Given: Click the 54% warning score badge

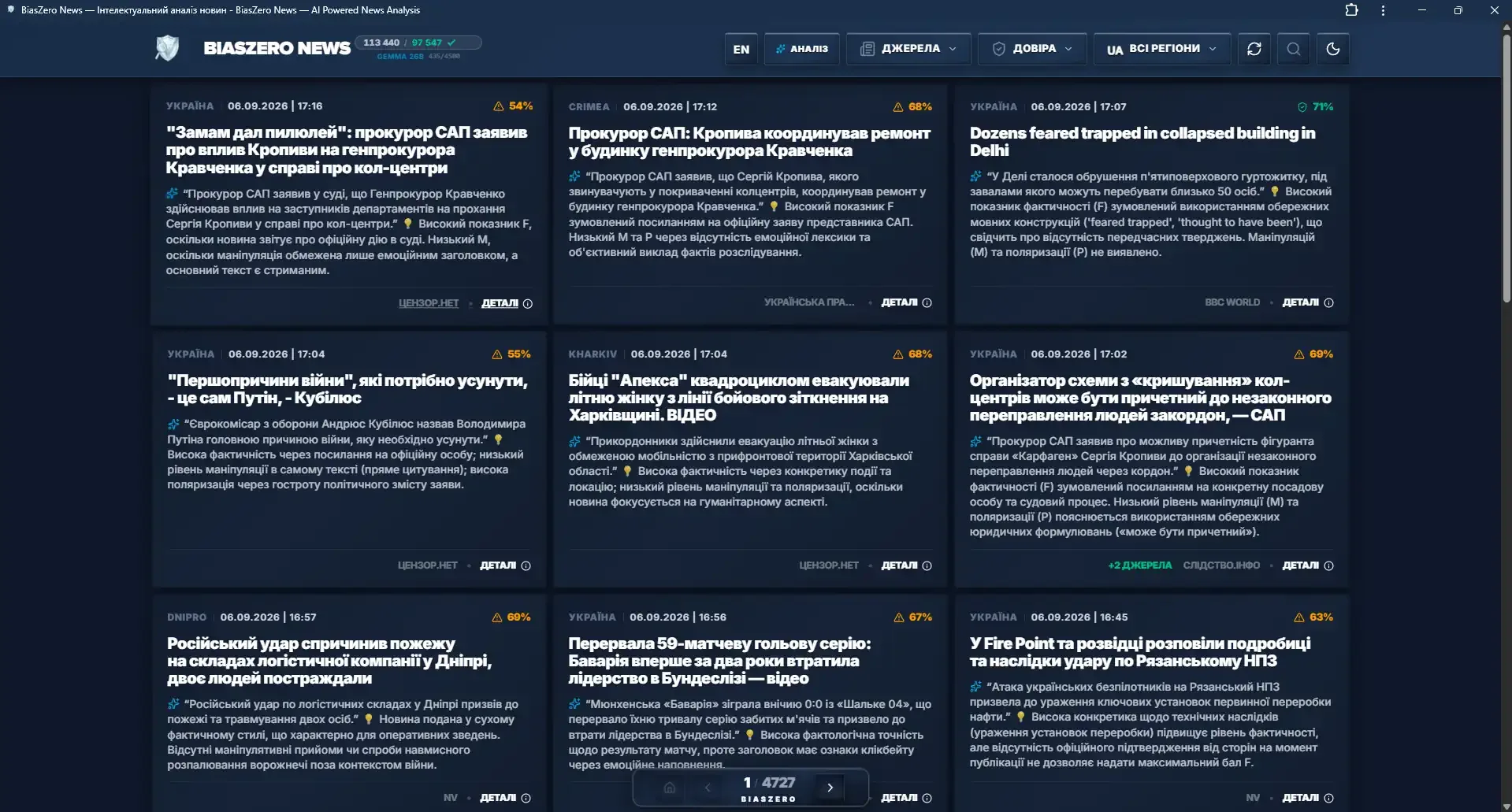Looking at the screenshot, I should tap(513, 106).
